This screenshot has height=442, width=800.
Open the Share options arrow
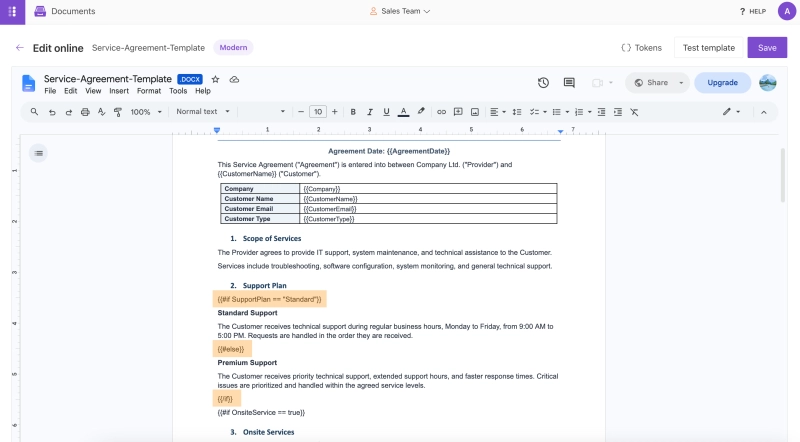coord(681,83)
